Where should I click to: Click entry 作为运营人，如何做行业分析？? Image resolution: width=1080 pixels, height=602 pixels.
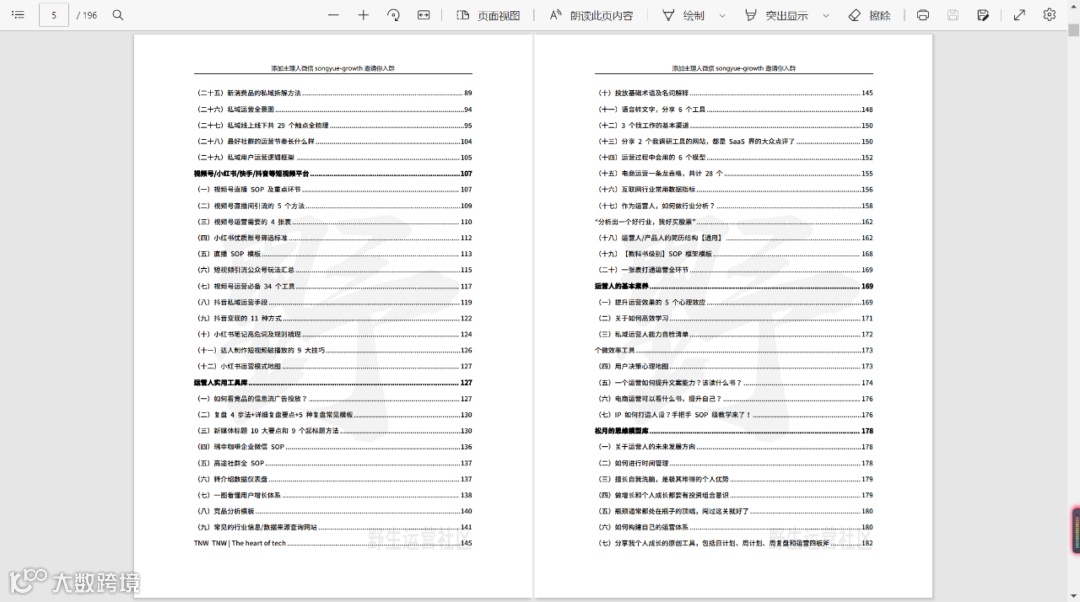tap(735, 205)
